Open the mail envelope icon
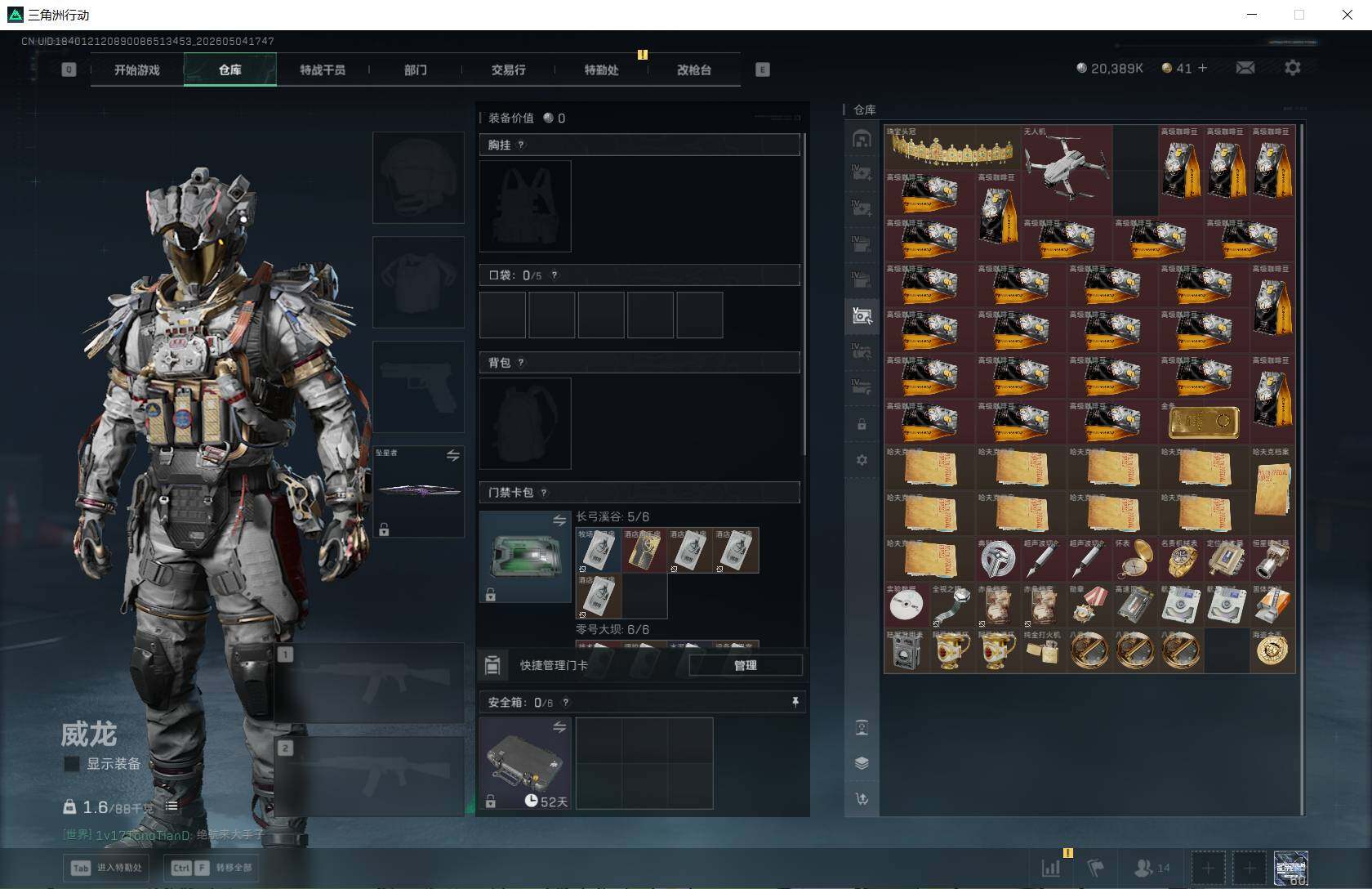1372x889 pixels. pyautogui.click(x=1245, y=68)
